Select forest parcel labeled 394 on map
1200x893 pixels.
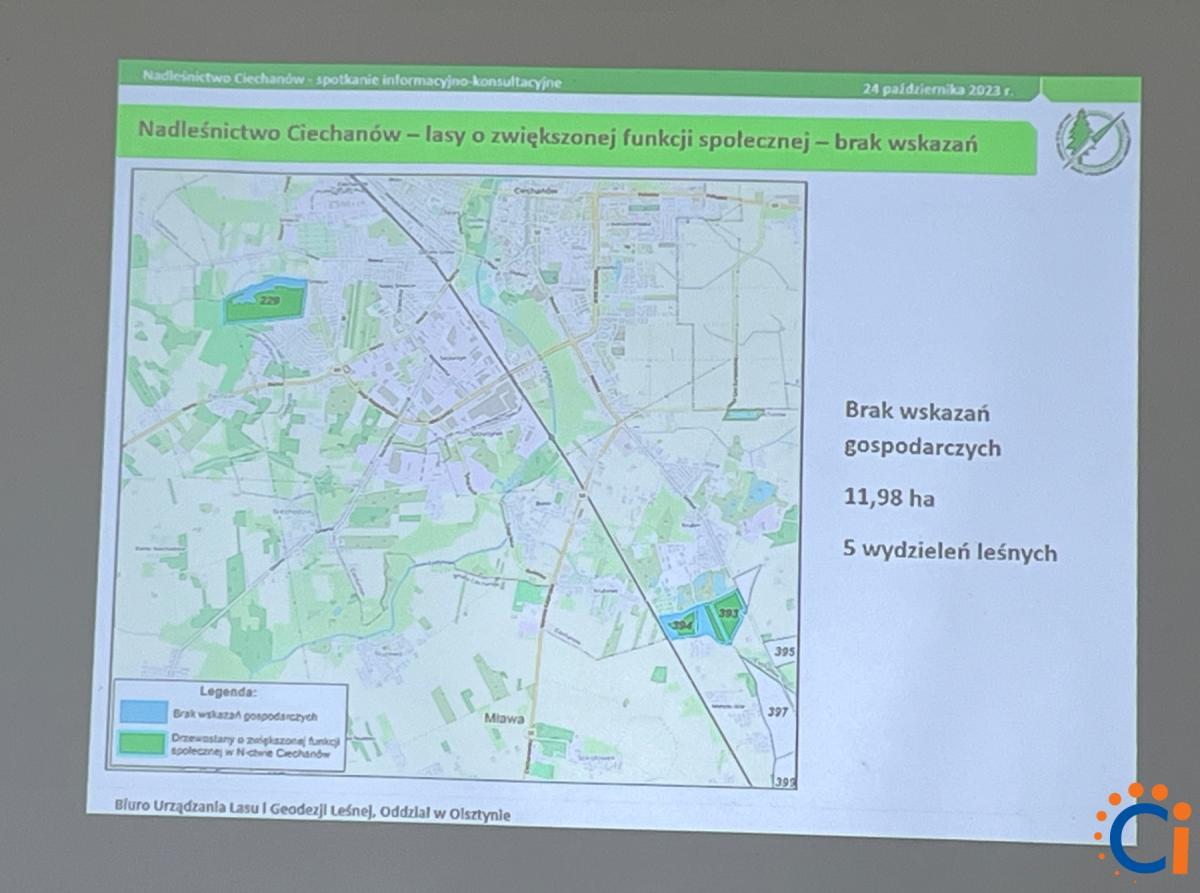click(684, 626)
